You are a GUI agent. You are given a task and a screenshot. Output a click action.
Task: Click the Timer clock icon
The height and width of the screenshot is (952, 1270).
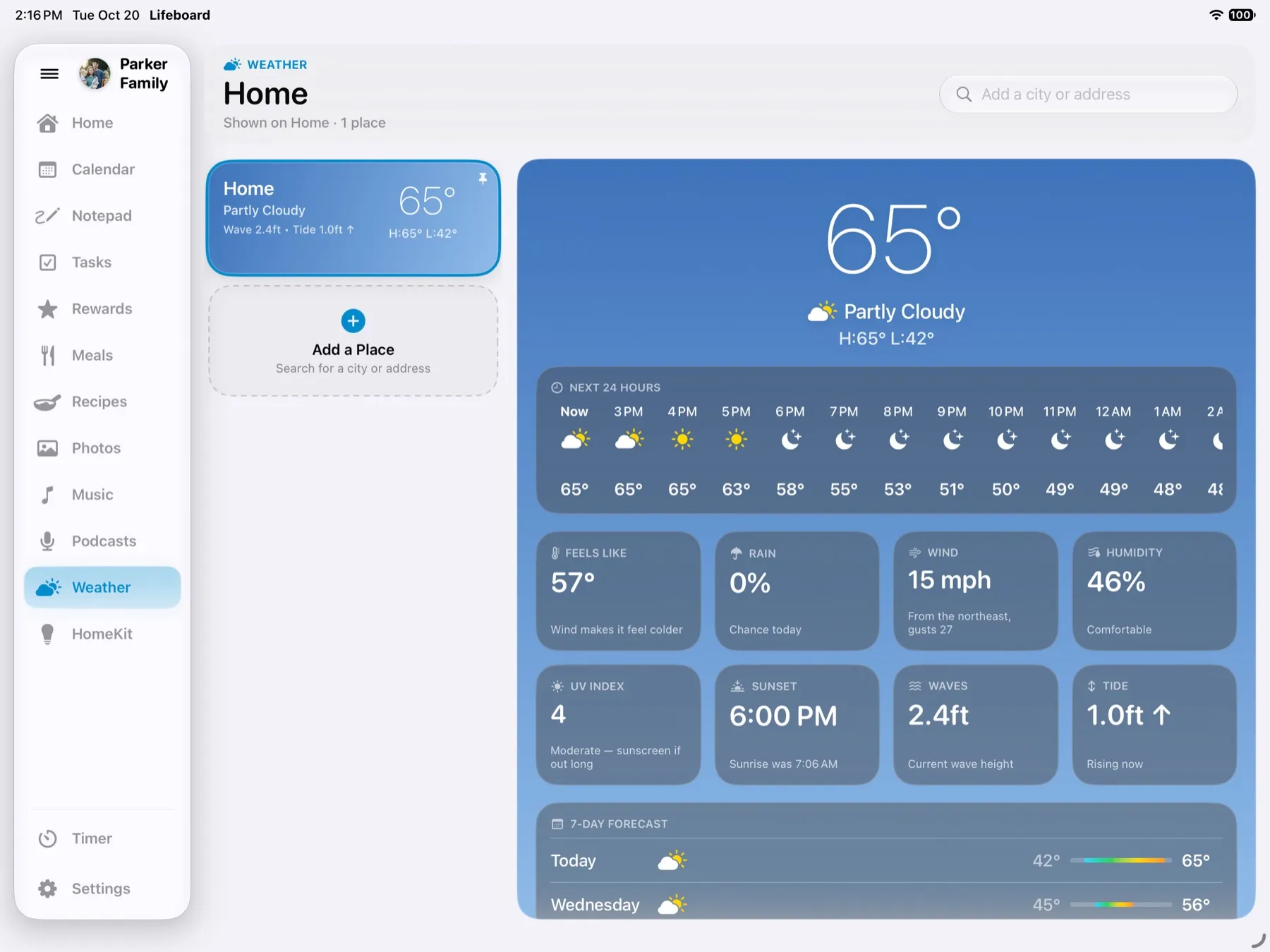click(47, 838)
